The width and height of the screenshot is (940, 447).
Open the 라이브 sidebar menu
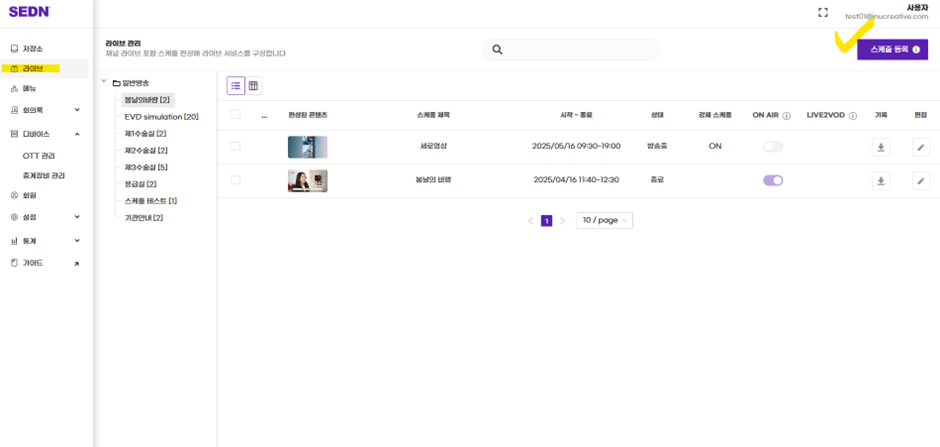pyautogui.click(x=45, y=69)
